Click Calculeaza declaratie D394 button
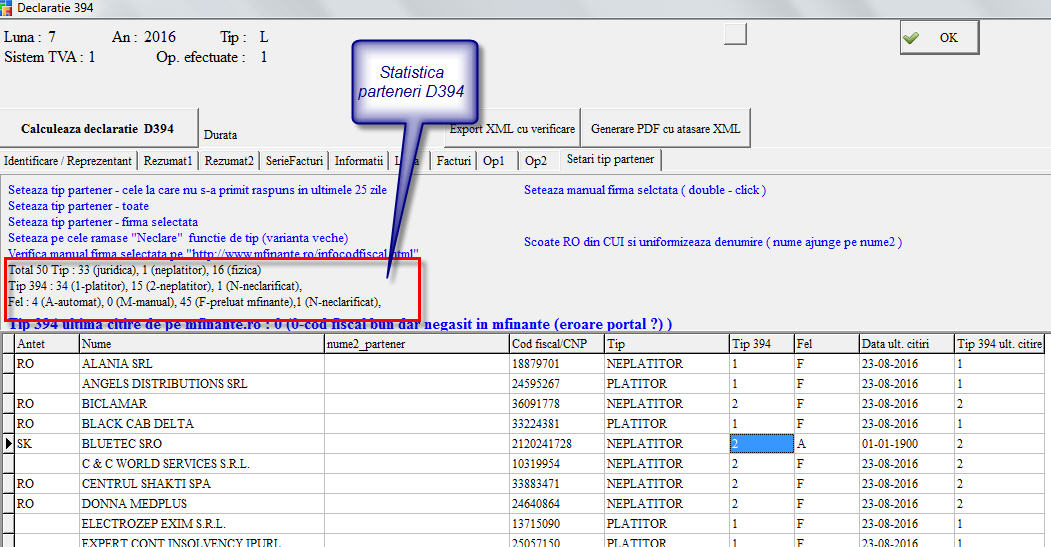This screenshot has height=547, width=1051. pos(98,128)
